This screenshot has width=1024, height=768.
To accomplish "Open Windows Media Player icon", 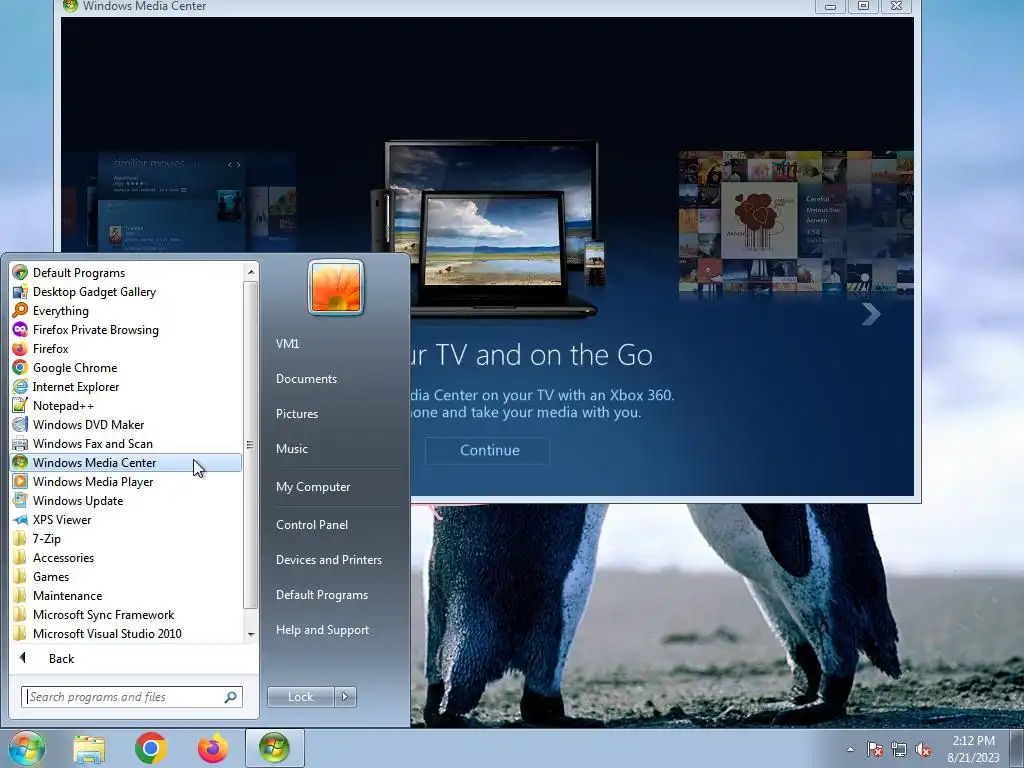I will coord(20,481).
